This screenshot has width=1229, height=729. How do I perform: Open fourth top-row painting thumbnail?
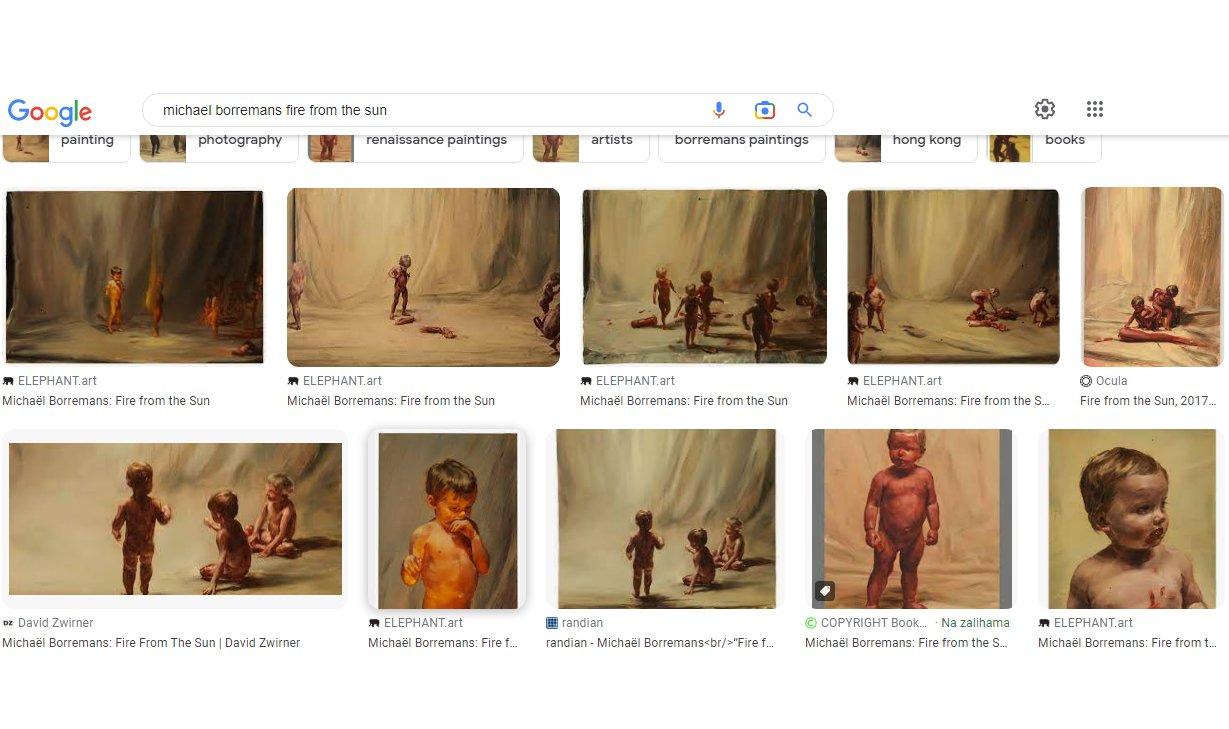point(953,277)
